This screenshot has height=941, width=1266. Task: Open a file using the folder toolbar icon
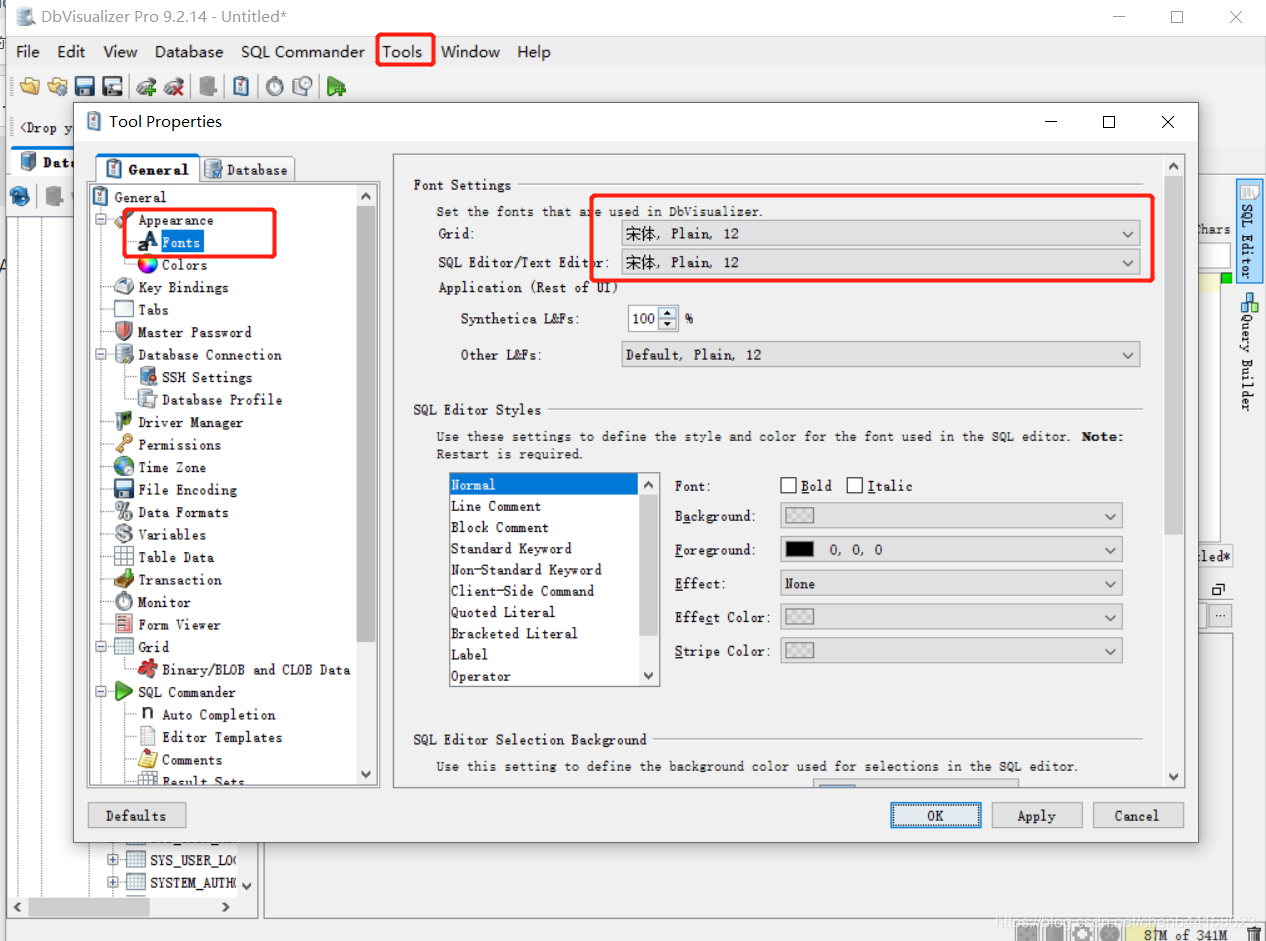29,86
